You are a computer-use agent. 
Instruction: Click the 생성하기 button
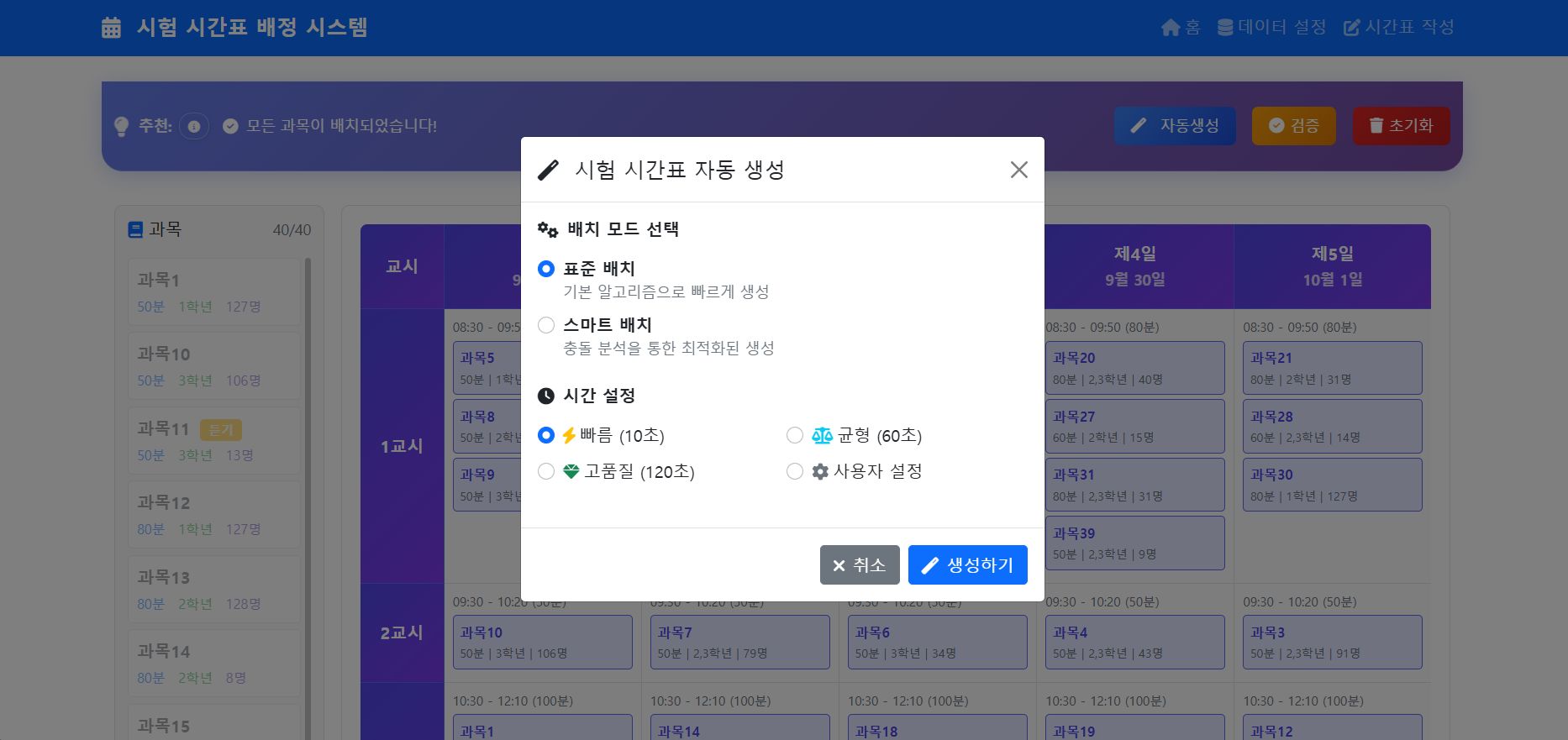[x=968, y=565]
